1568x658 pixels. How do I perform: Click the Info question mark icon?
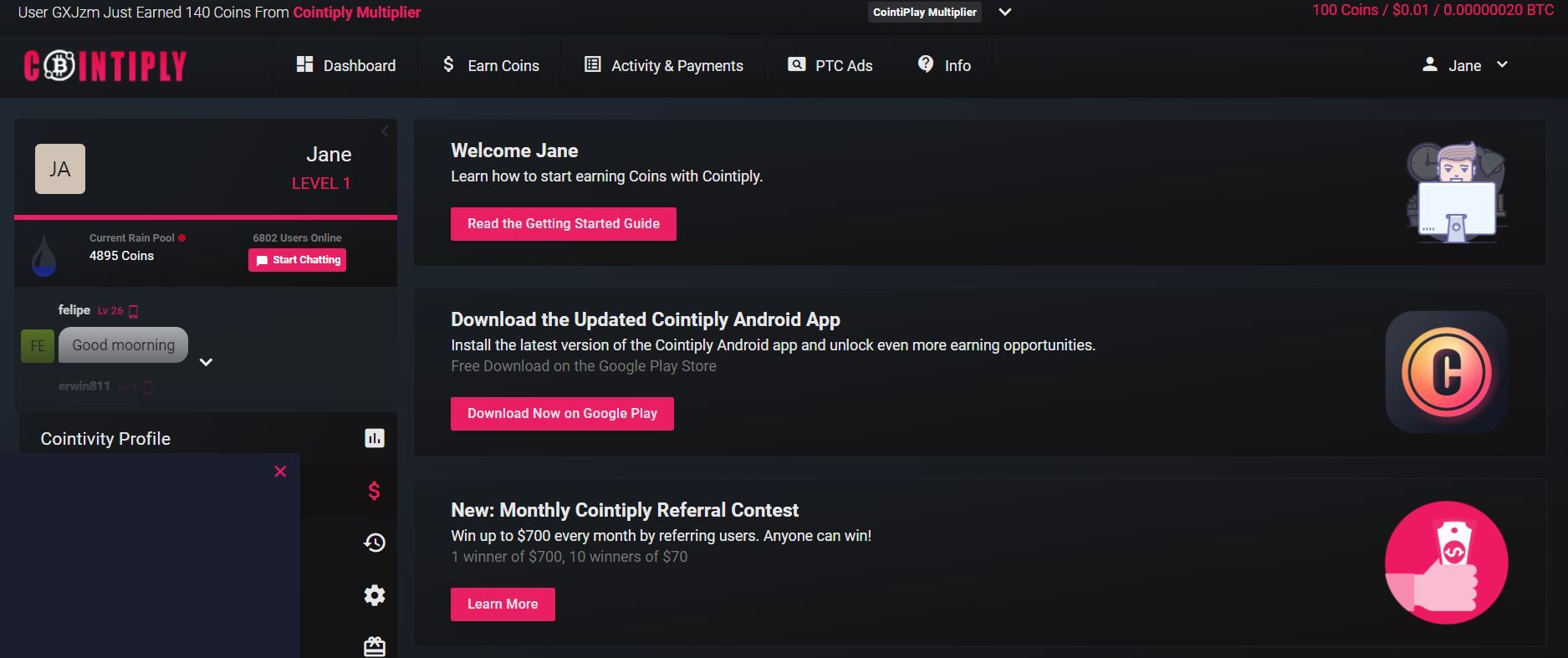[926, 64]
